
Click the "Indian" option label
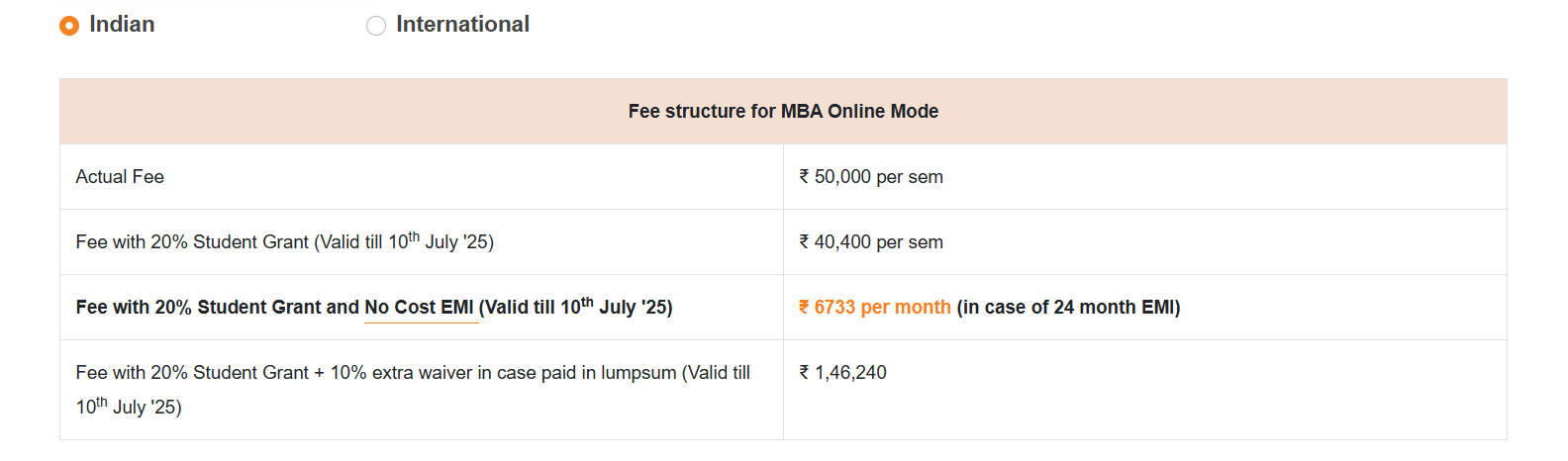[122, 25]
